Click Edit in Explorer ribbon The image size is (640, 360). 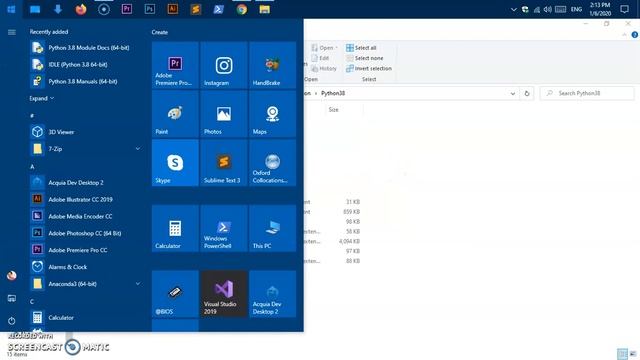click(320, 58)
